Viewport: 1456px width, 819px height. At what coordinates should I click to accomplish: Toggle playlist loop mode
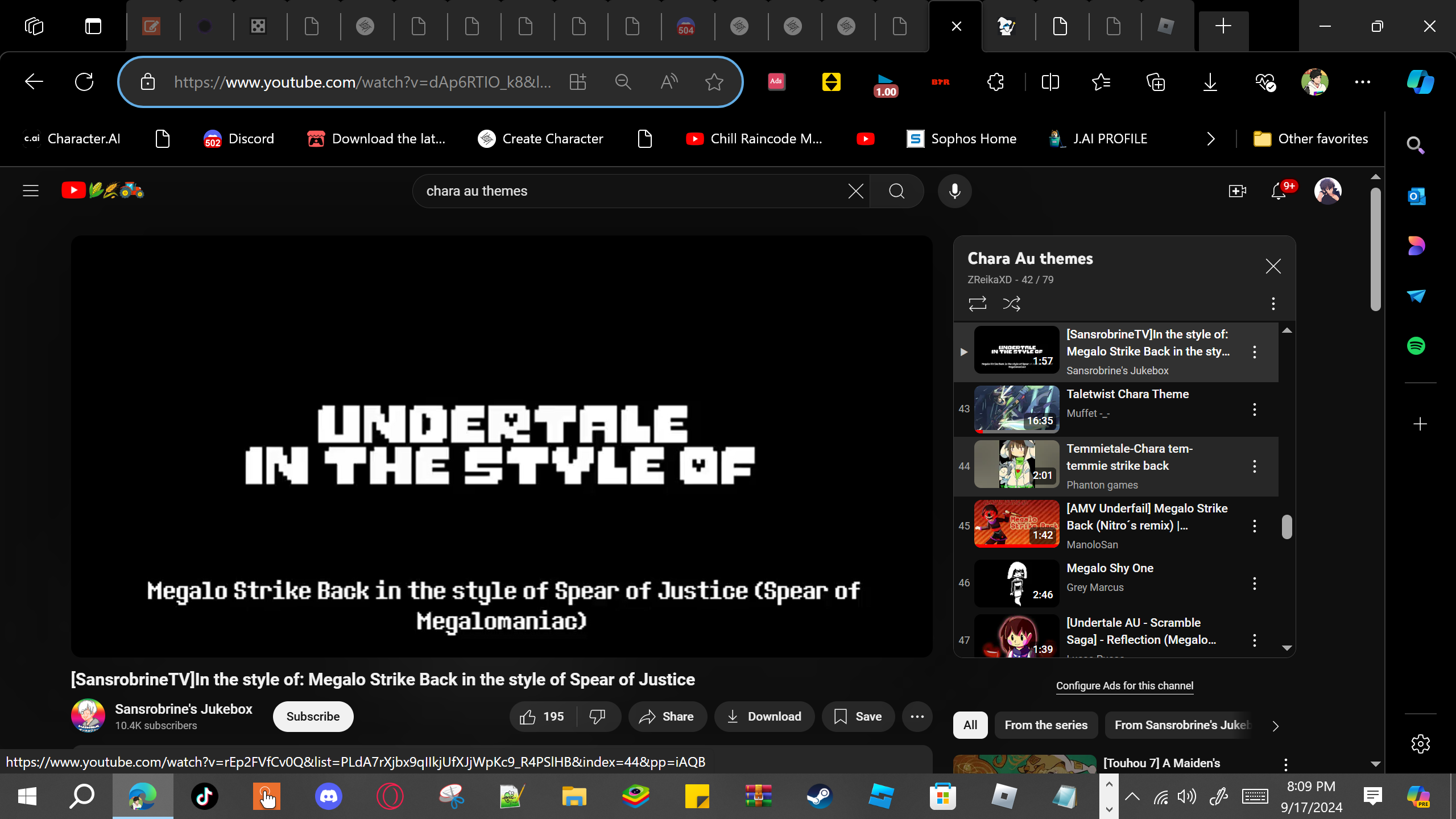click(977, 304)
